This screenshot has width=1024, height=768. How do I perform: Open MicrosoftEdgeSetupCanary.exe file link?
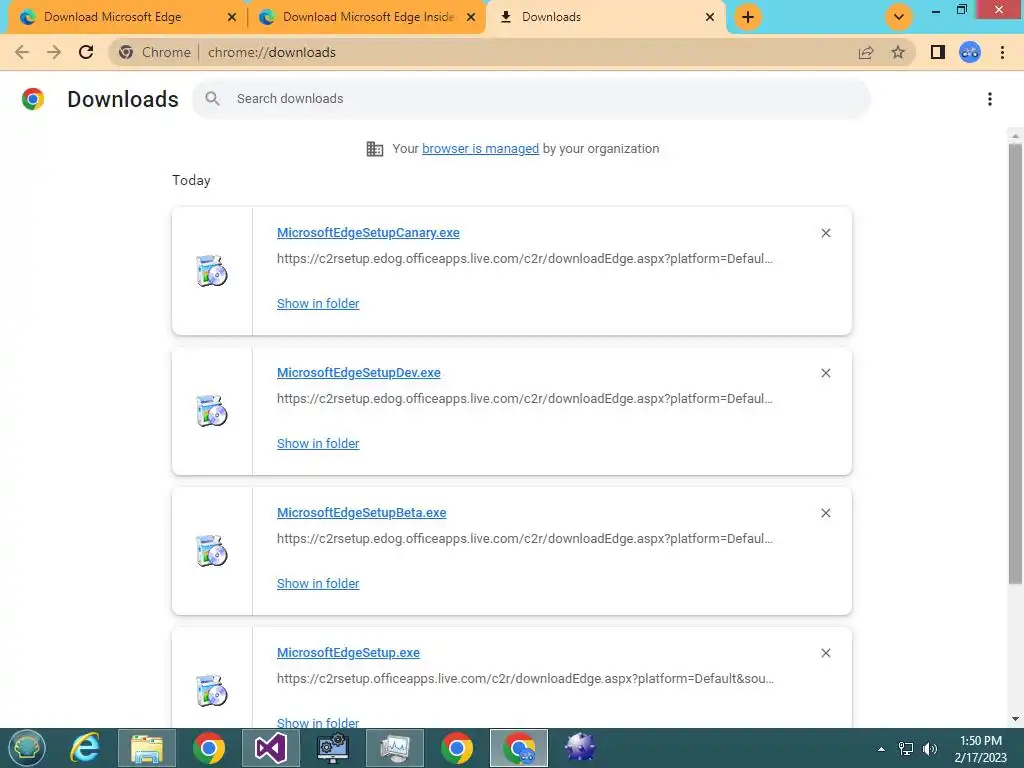point(368,232)
